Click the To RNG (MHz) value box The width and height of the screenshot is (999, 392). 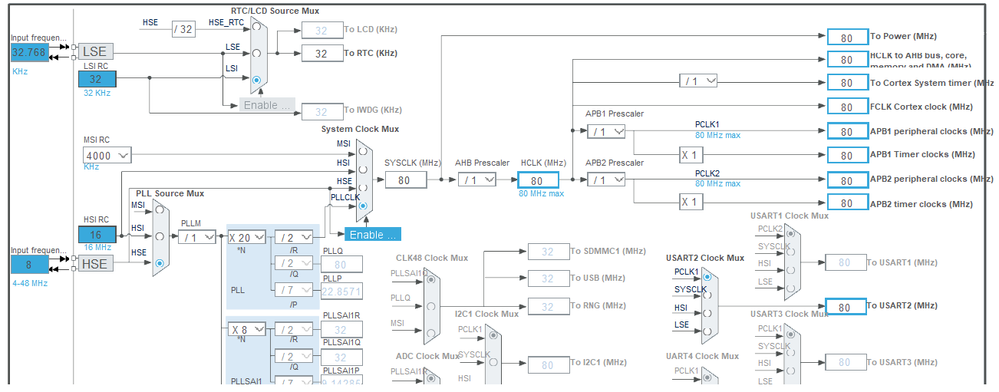point(549,307)
